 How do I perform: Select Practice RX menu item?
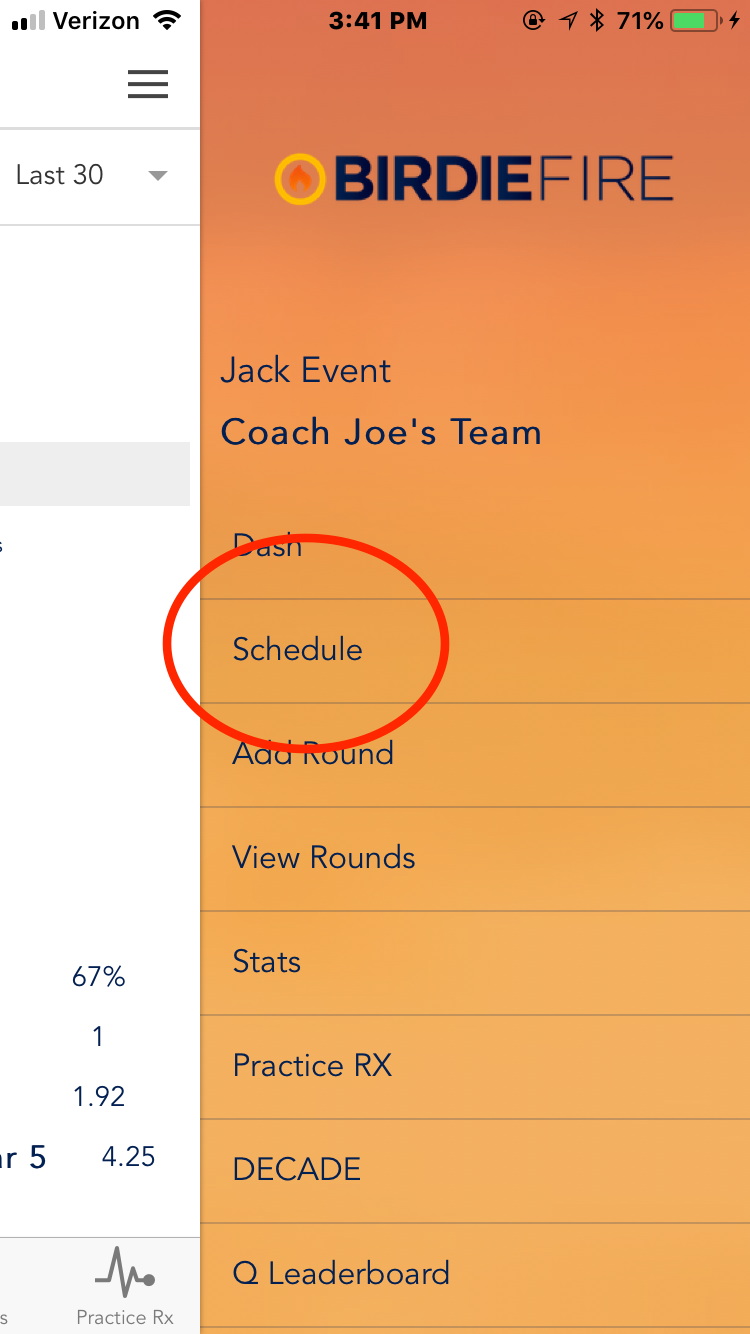[312, 1066]
